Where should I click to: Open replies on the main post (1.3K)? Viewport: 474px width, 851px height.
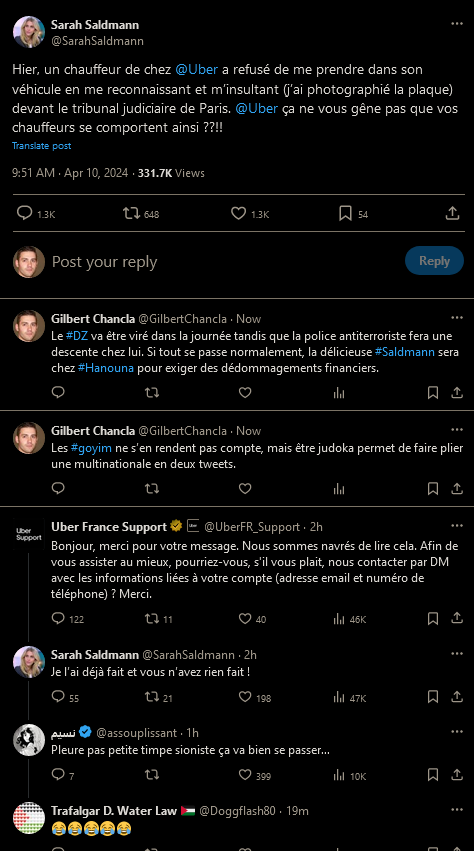point(24,213)
